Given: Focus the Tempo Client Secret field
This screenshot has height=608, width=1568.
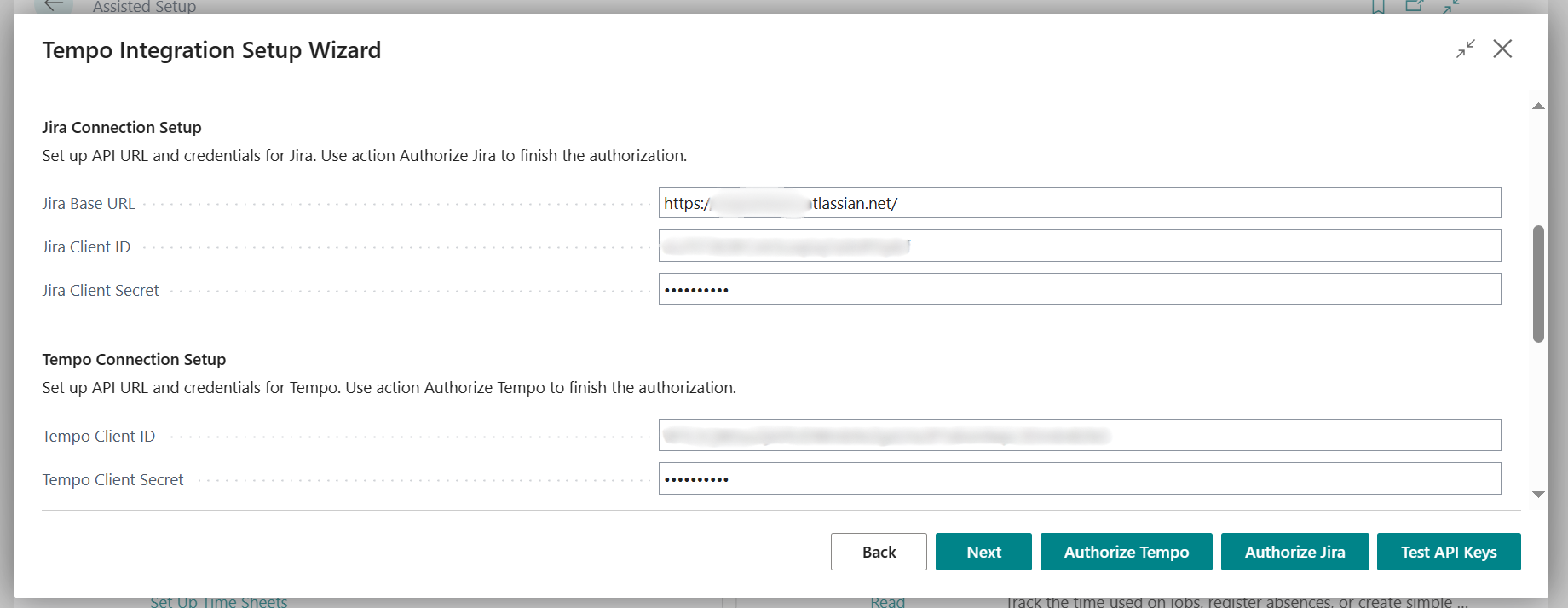Looking at the screenshot, I should pyautogui.click(x=1079, y=479).
